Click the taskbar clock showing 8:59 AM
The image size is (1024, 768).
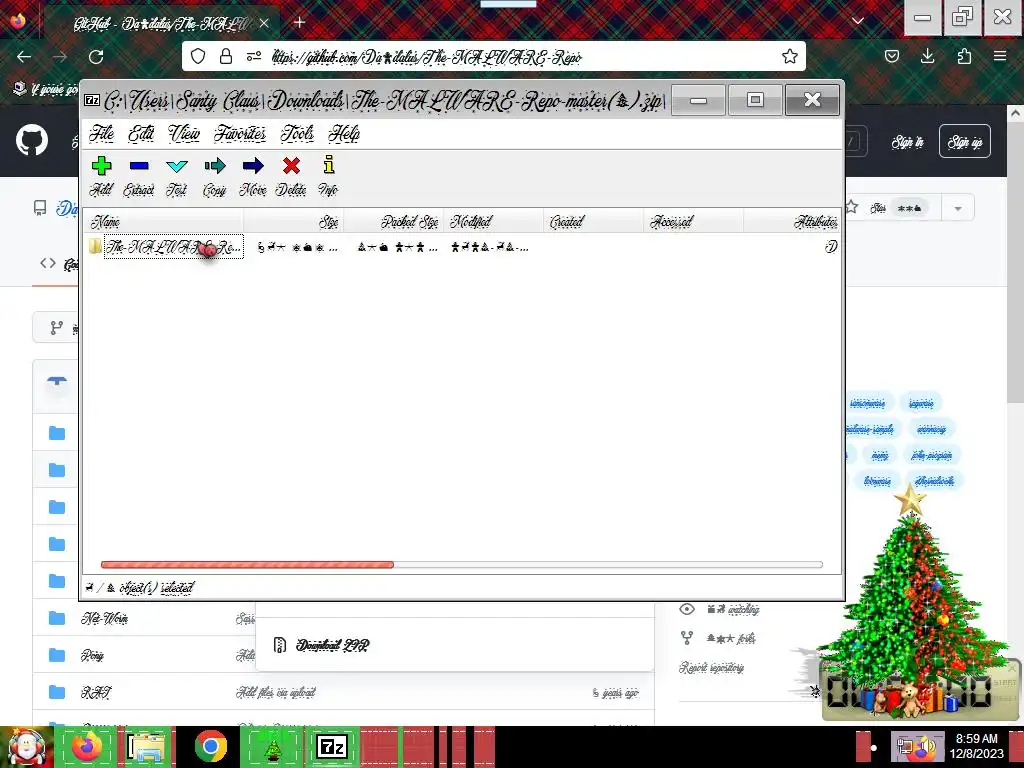tap(976, 746)
